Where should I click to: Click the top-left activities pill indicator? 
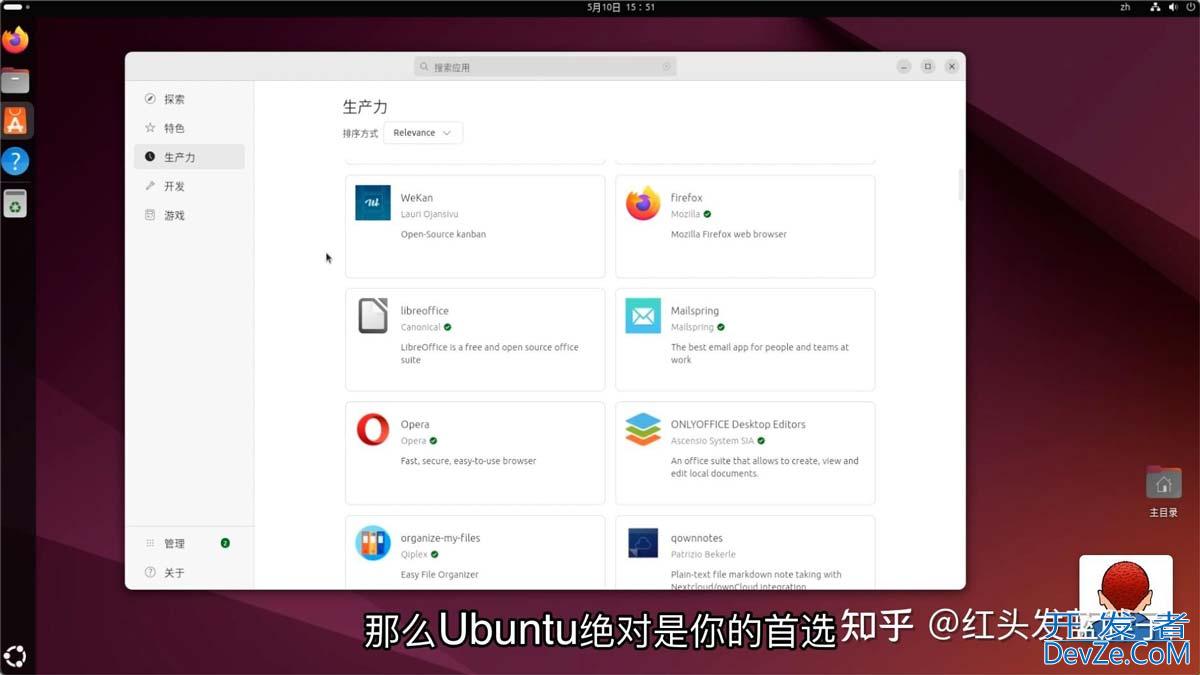tap(14, 7)
